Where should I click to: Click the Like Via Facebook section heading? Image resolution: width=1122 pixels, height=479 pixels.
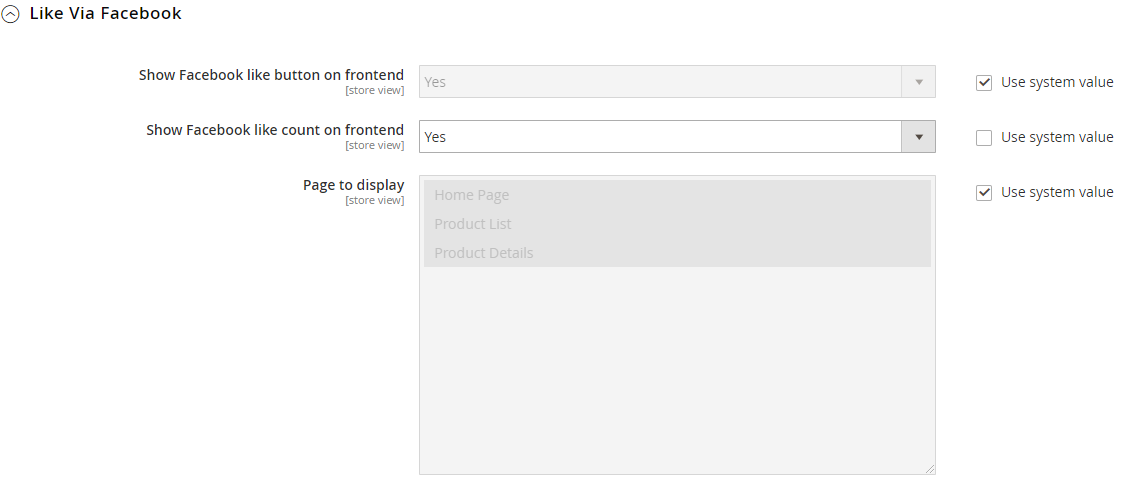point(105,14)
